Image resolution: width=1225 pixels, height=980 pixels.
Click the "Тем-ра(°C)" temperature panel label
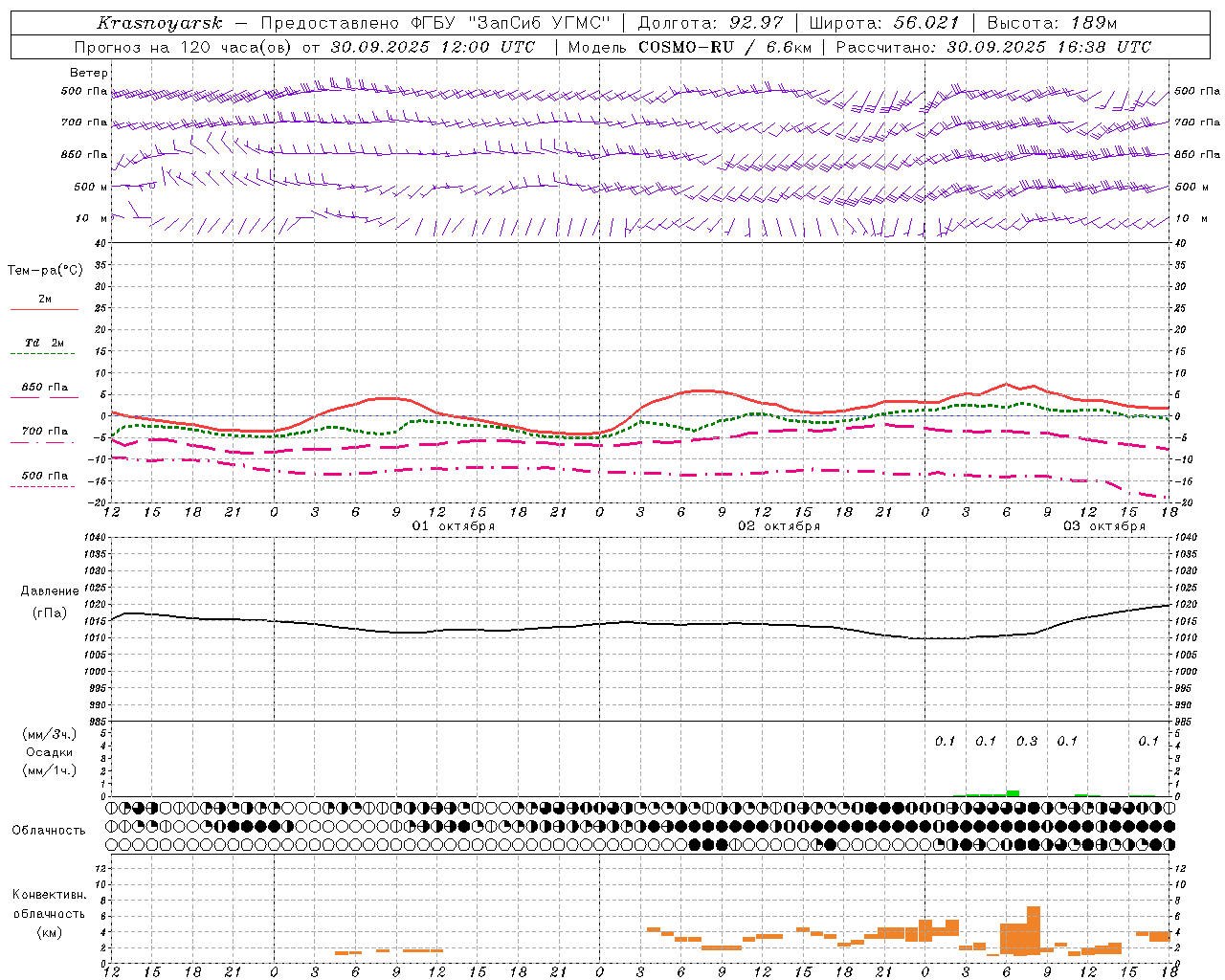pyautogui.click(x=45, y=271)
